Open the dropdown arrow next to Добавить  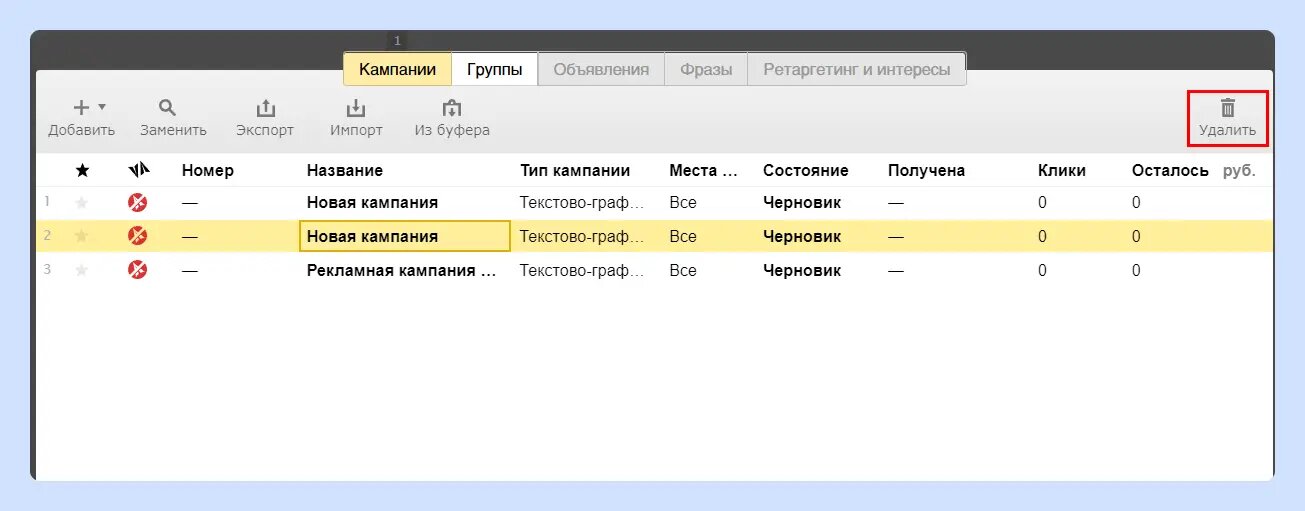102,107
